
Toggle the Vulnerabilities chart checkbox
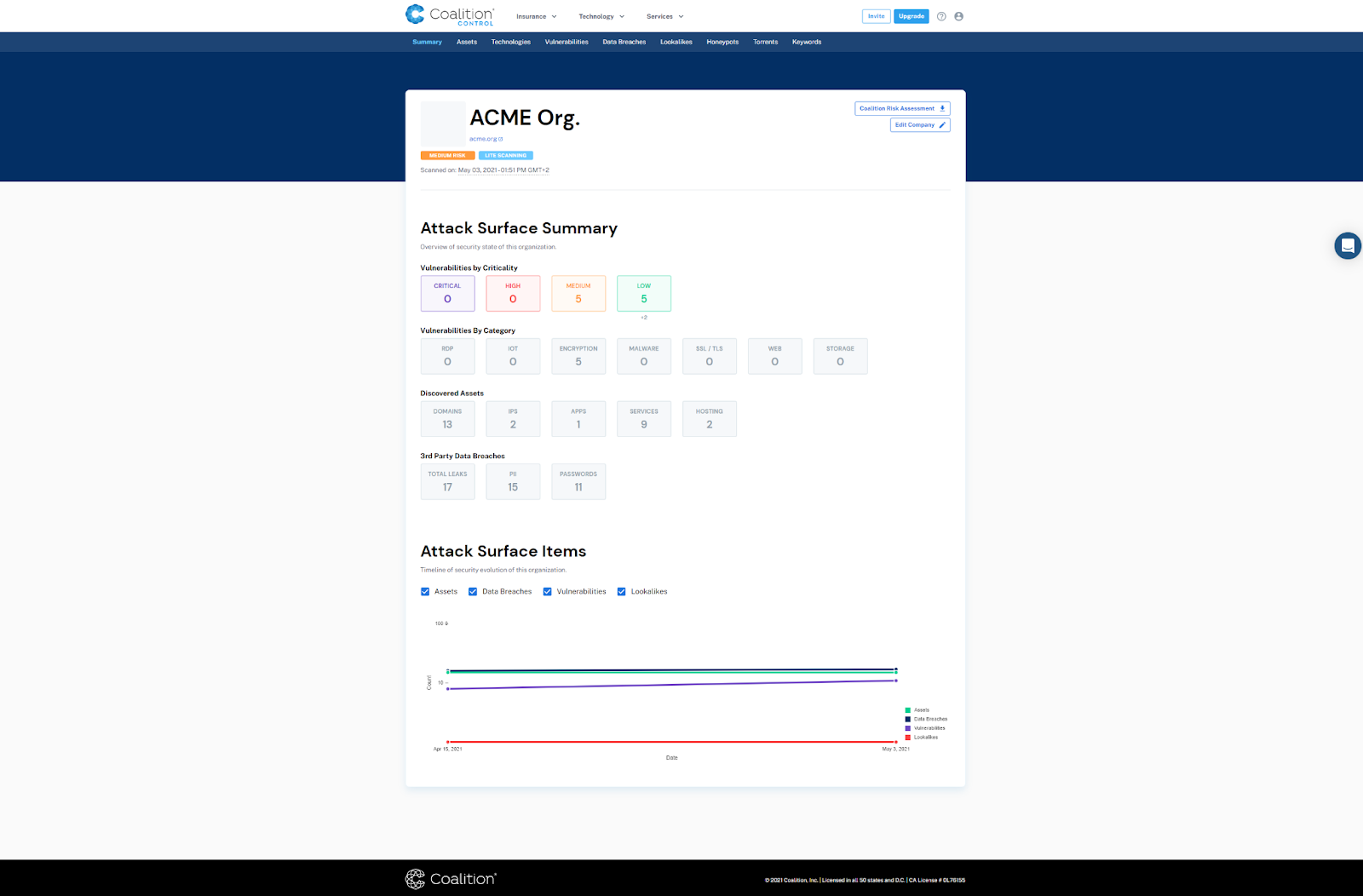(548, 592)
